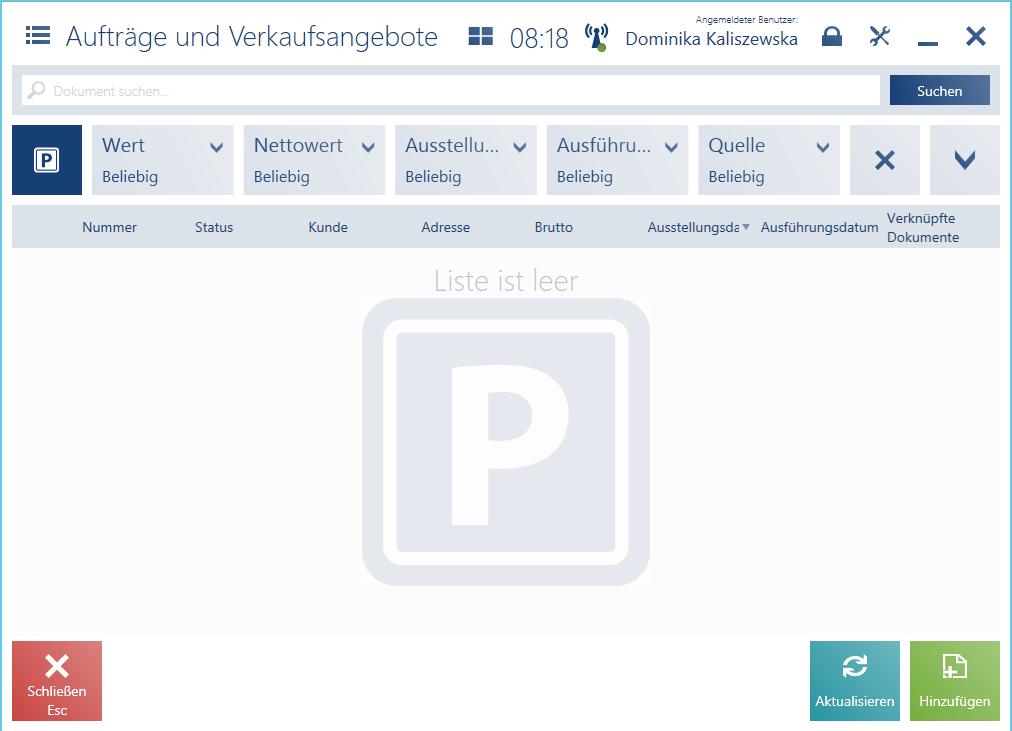Expand the Ausführungsdatum filter dropdown
The image size is (1012, 731).
click(x=617, y=160)
